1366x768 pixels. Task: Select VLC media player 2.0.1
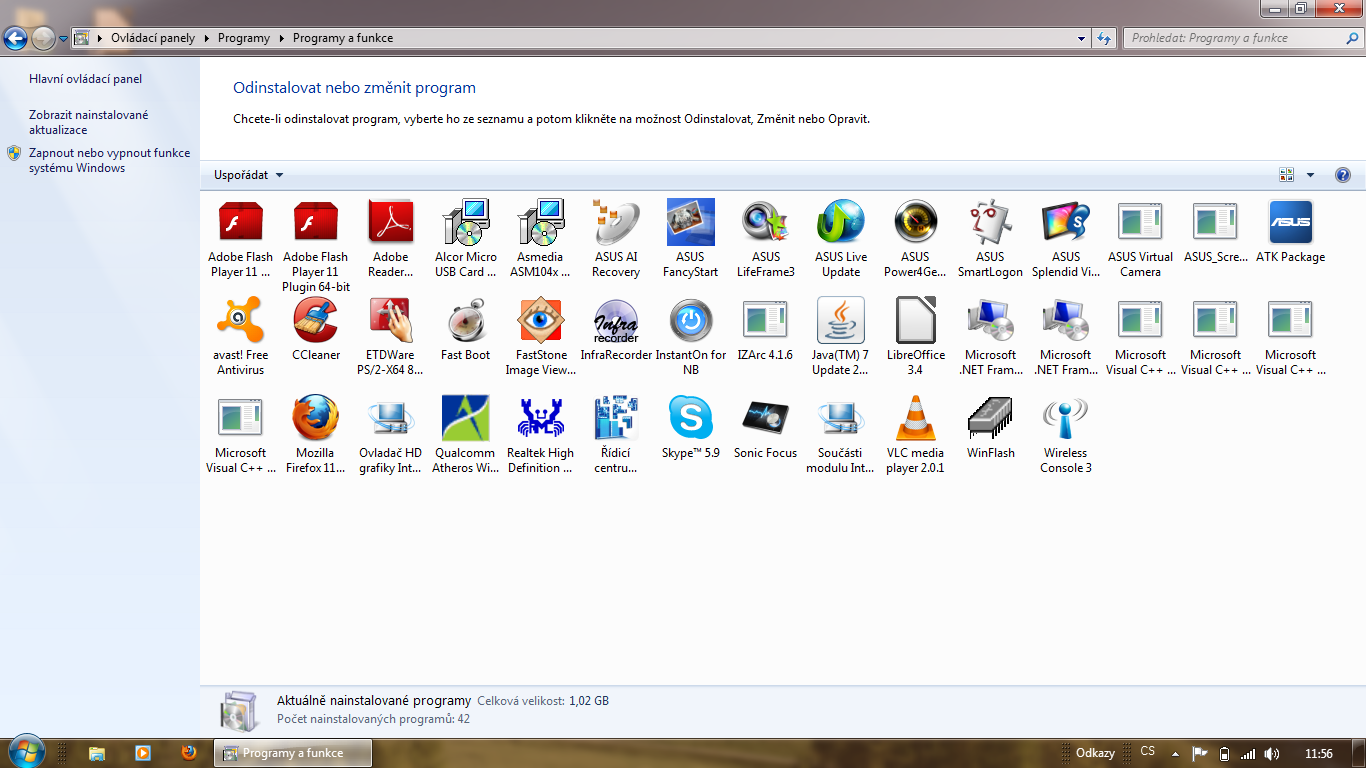point(916,435)
